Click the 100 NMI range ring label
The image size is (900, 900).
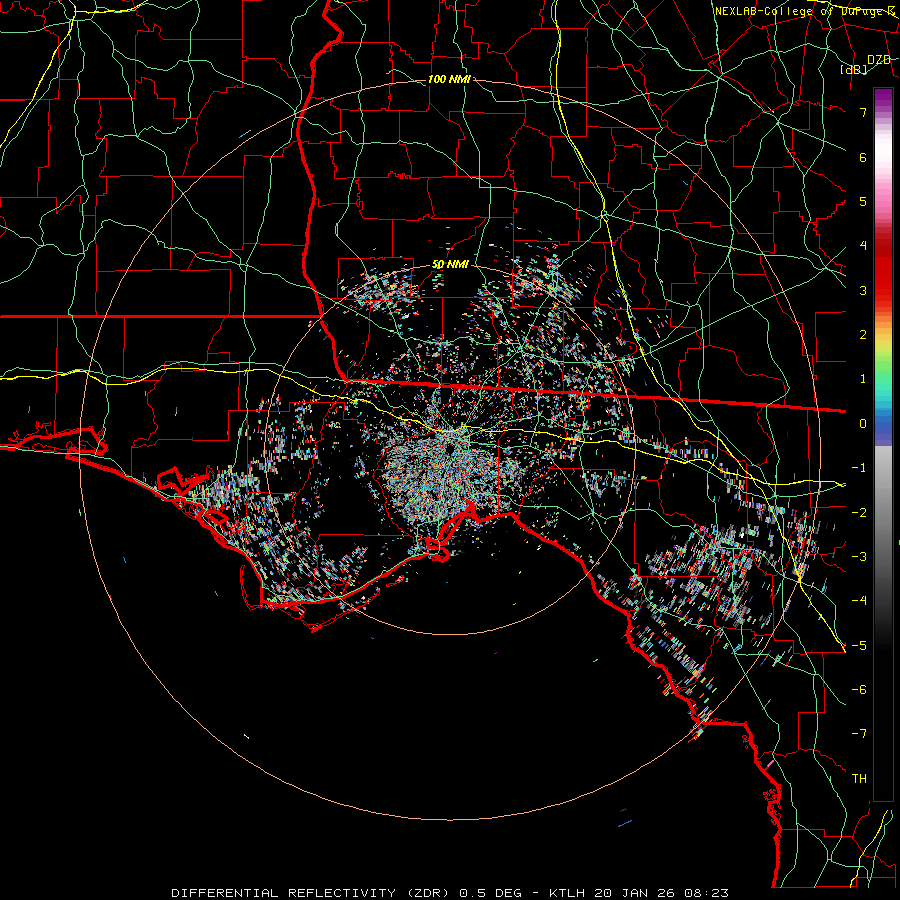[449, 79]
